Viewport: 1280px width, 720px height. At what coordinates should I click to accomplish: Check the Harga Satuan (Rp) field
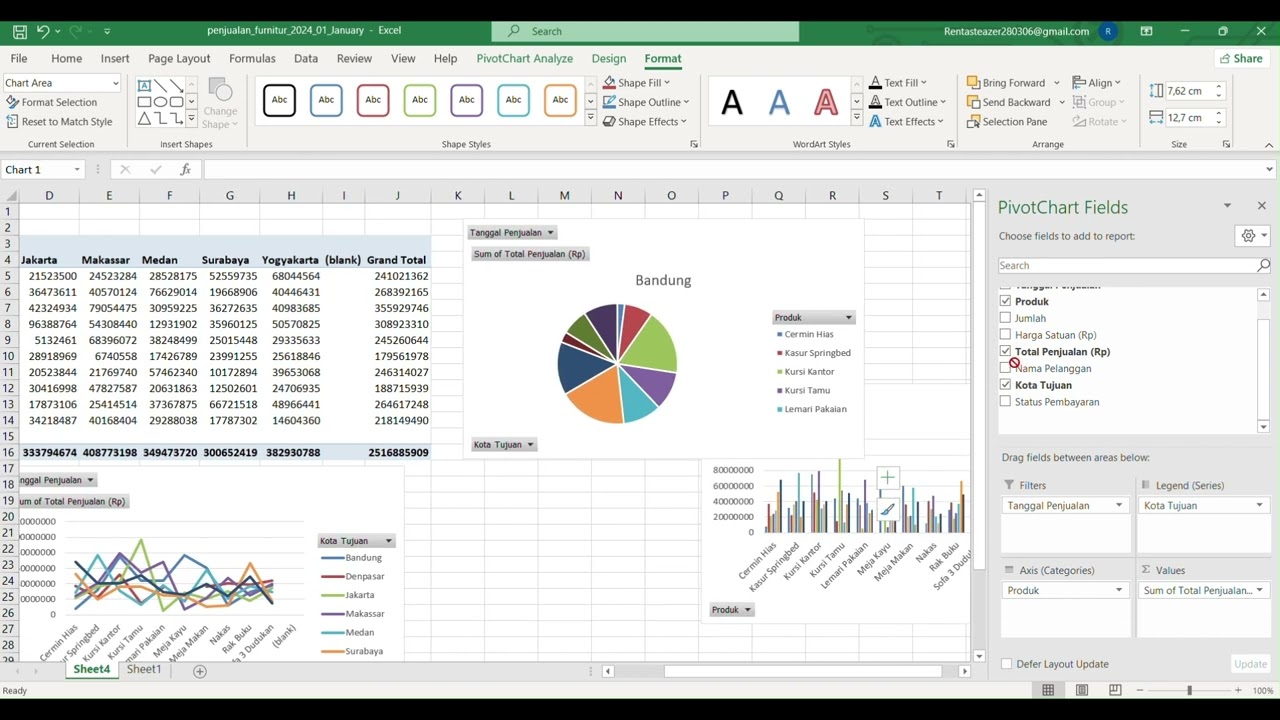click(x=1005, y=335)
